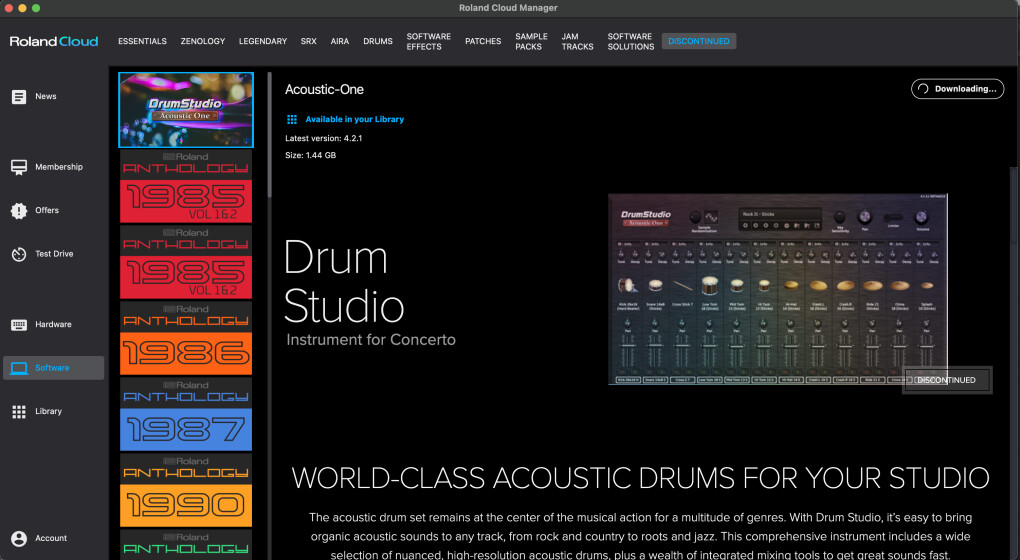Open the Library grid icon in sidebar
1020x560 pixels.
19,412
